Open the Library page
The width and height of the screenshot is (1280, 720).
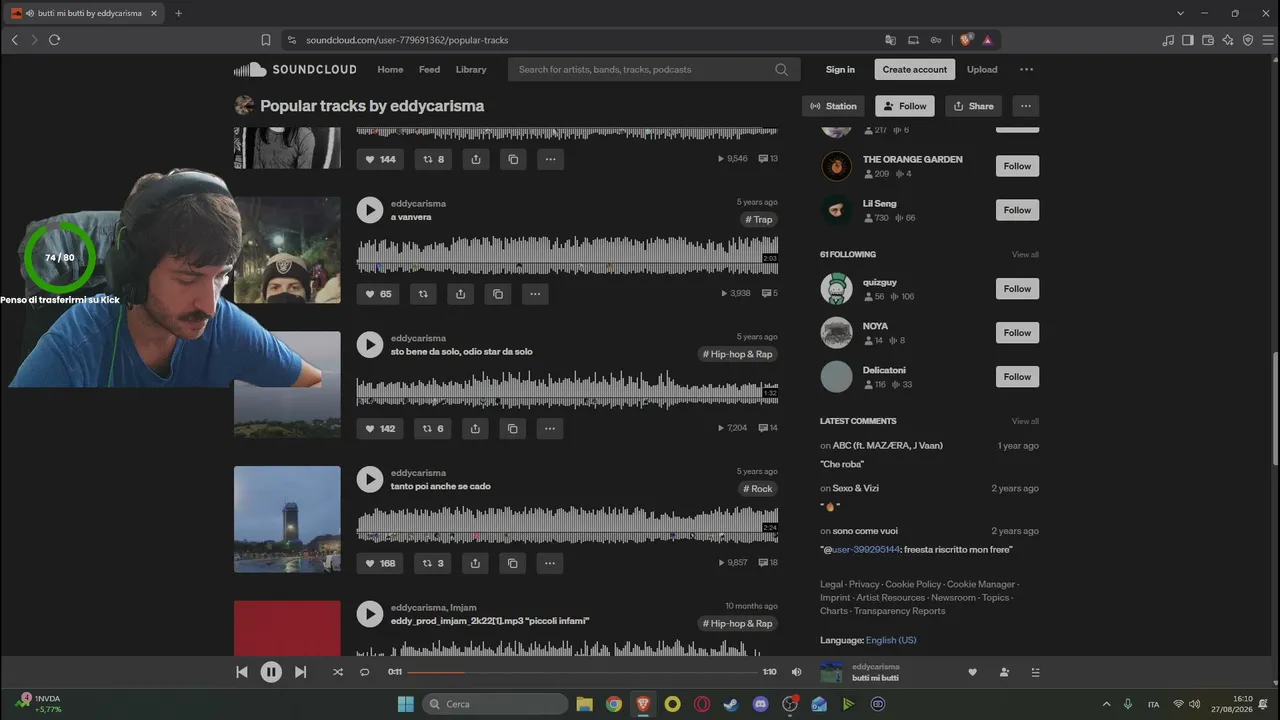point(471,70)
